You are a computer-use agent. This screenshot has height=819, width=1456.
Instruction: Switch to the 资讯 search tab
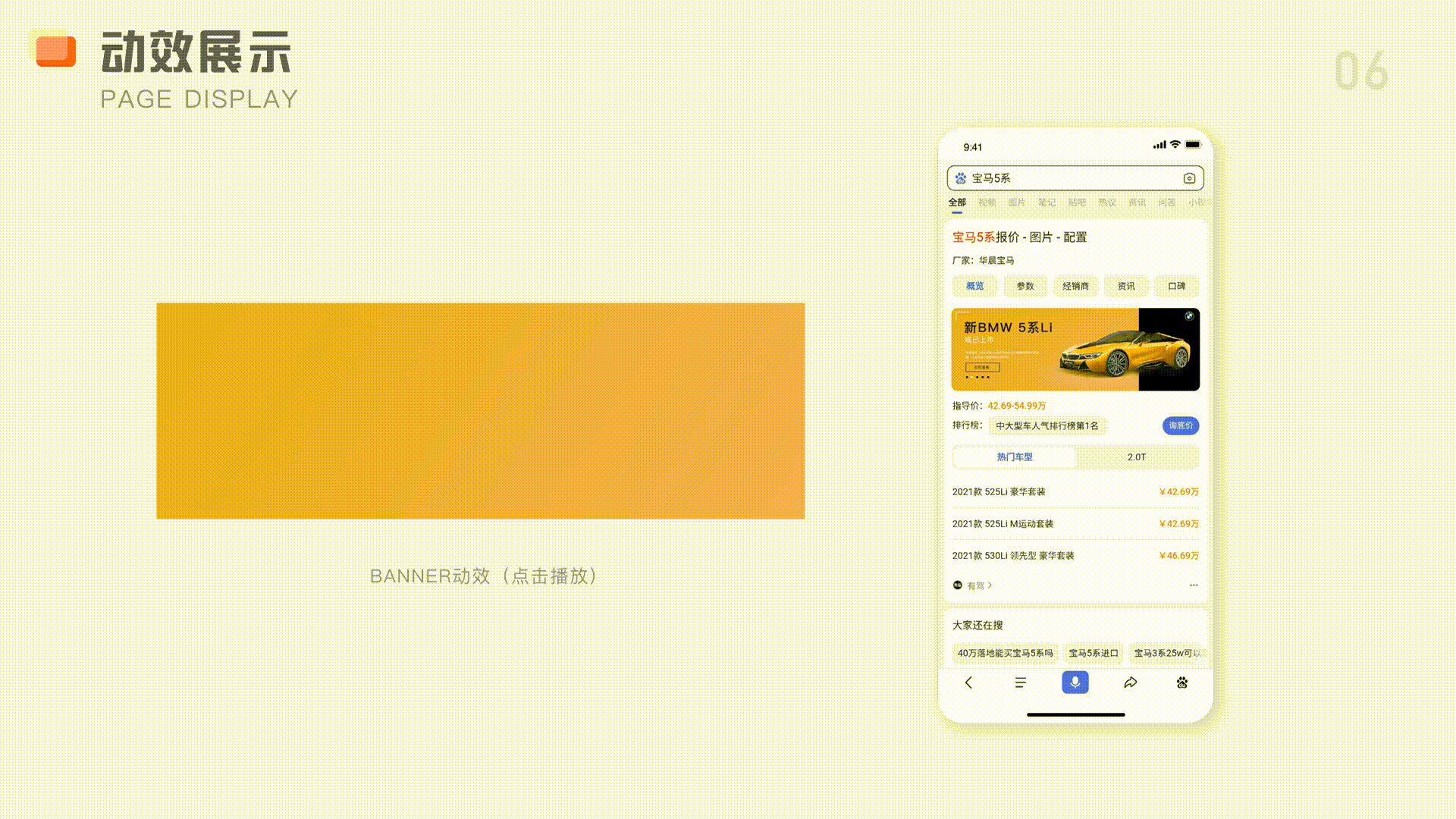click(1137, 202)
